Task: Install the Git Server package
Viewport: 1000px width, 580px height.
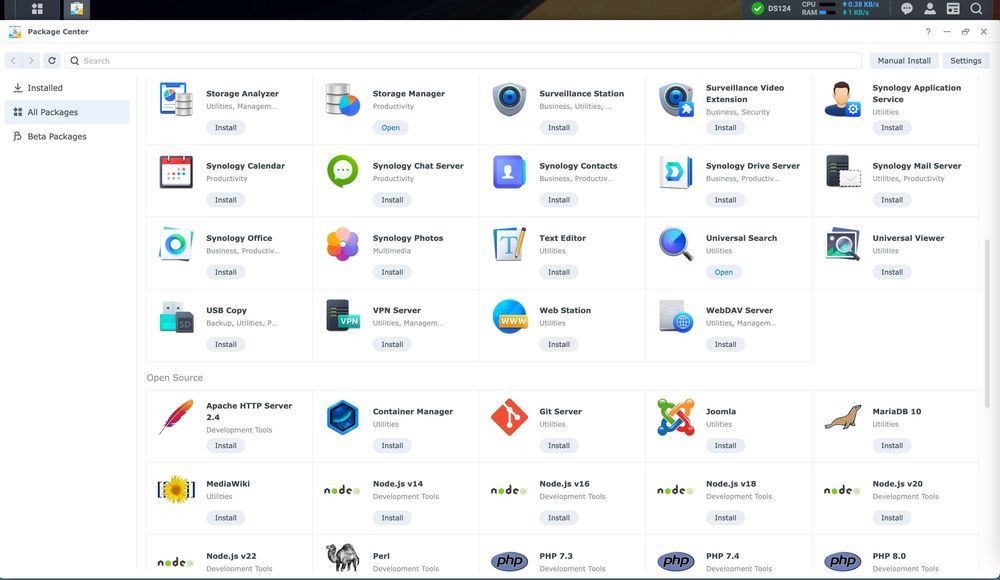Action: (x=559, y=445)
